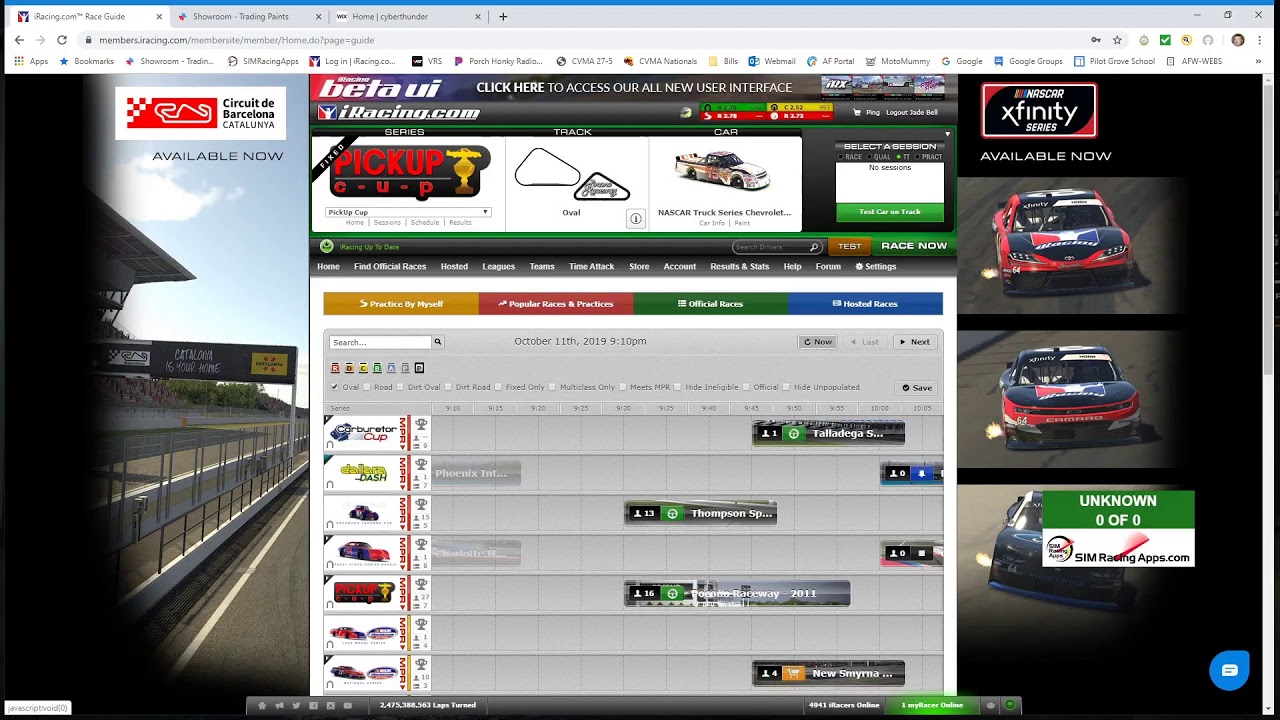This screenshot has width=1280, height=720.
Task: Open the Time Attack menu item
Action: (x=591, y=267)
